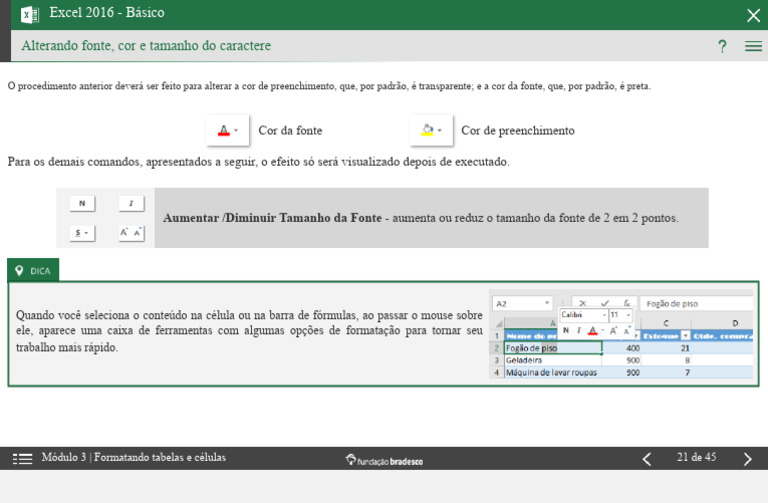
Task: Click the map pin icon beside DICA
Action: coord(19,271)
